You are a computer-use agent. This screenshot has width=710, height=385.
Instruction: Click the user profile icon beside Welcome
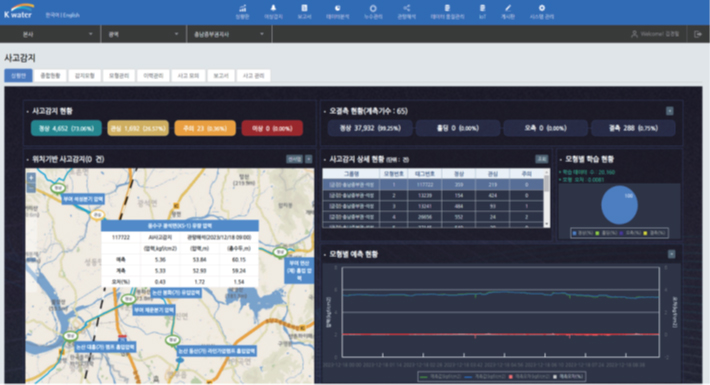(x=634, y=34)
